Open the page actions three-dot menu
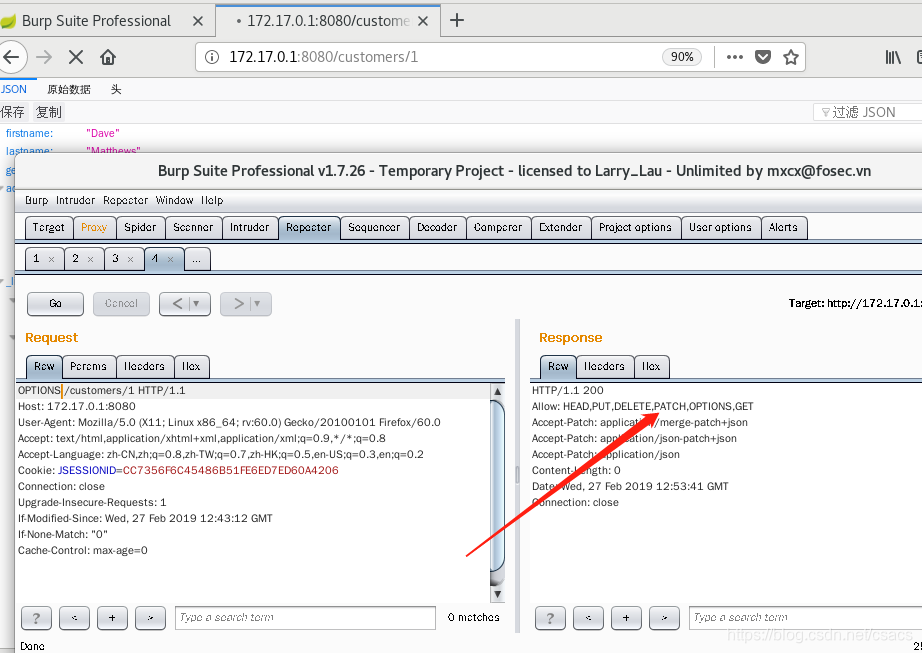922x653 pixels. tap(734, 57)
